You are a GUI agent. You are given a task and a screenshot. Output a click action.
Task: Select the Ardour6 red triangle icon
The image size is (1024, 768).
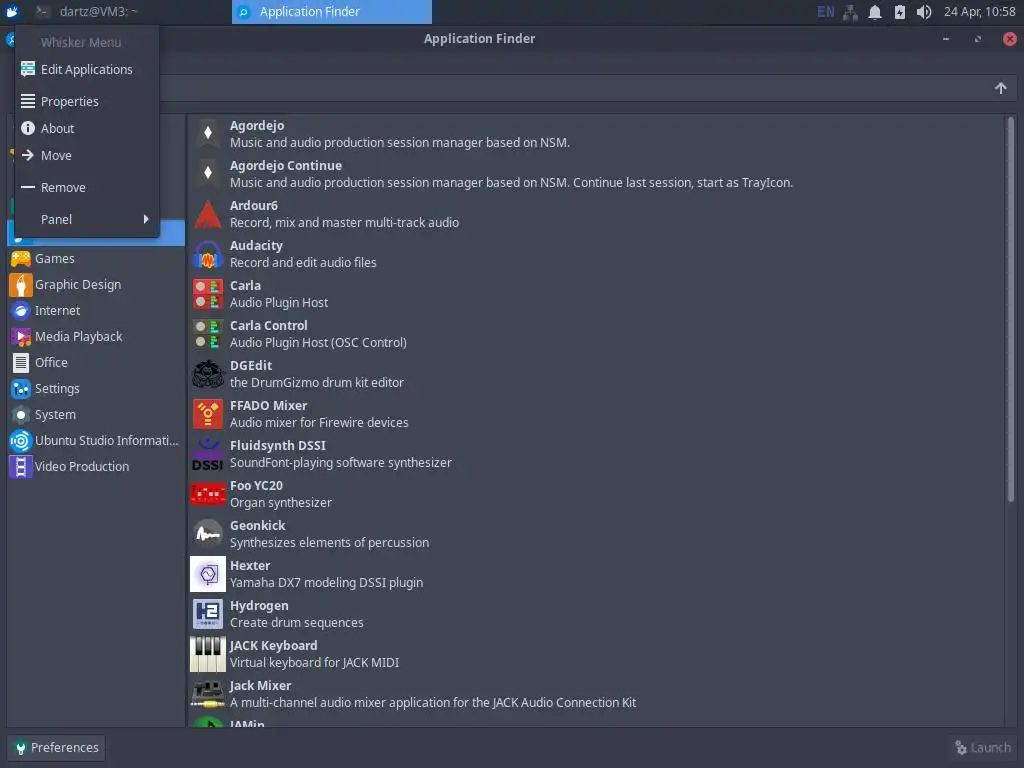point(208,214)
